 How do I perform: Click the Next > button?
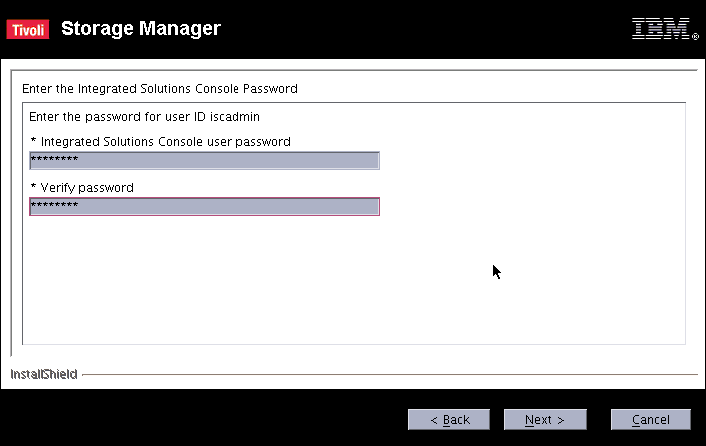[545, 419]
